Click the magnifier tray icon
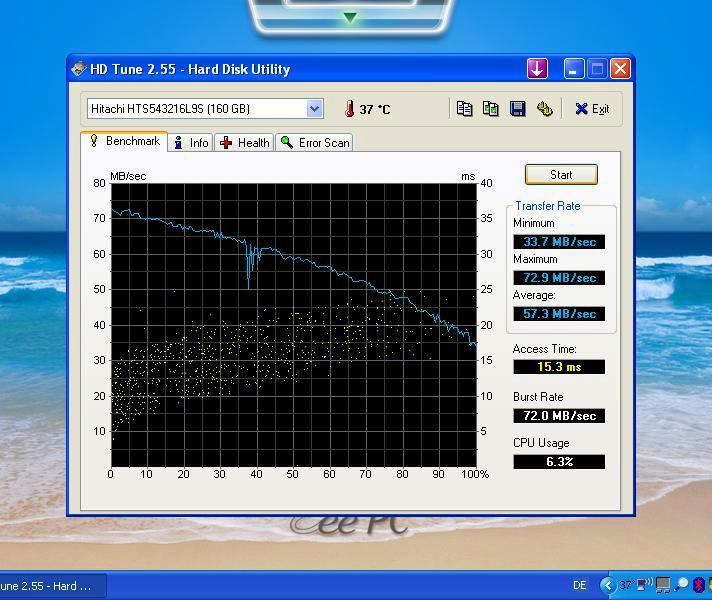 [681, 585]
